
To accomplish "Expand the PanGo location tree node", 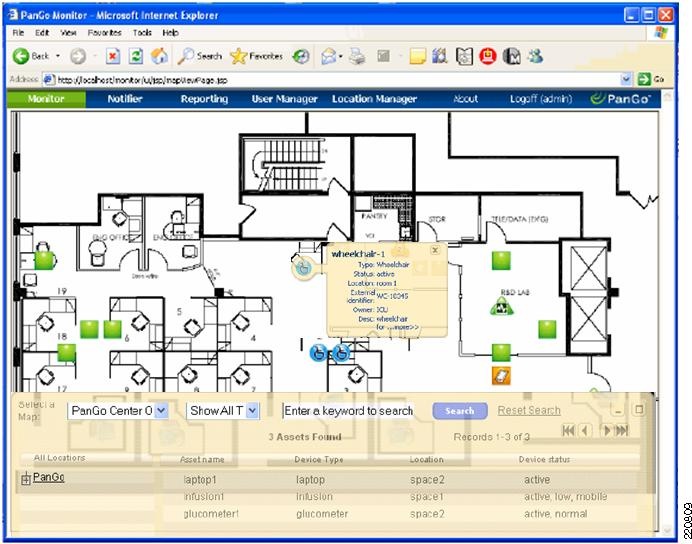I will tap(26, 479).
